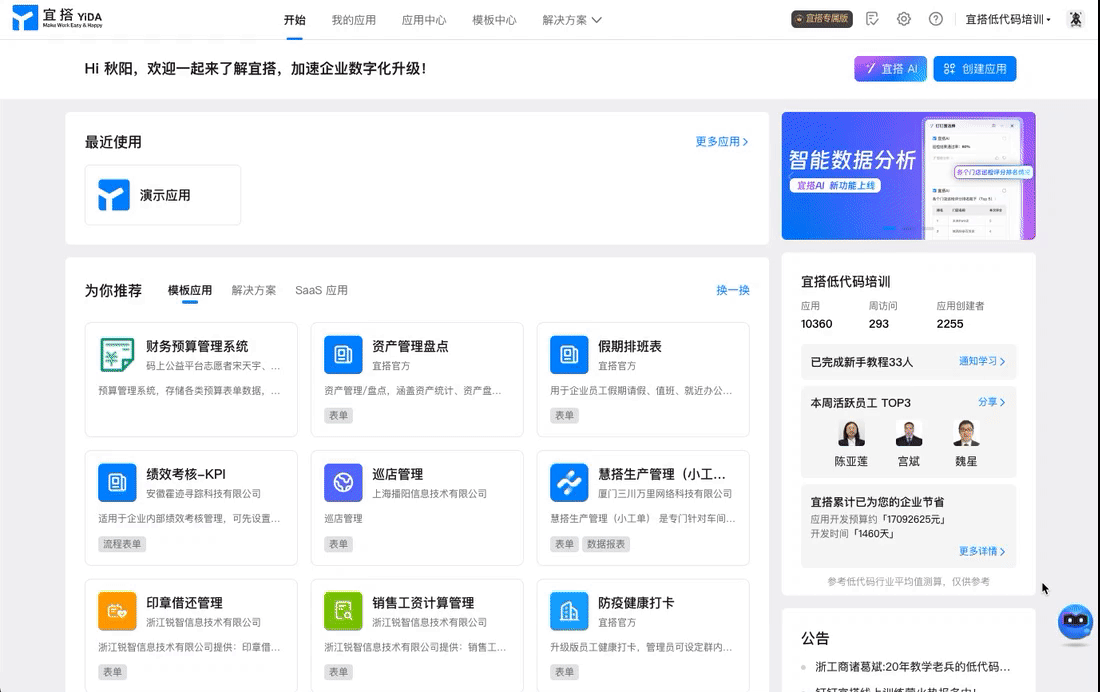Open the settings gear icon
1100x692 pixels.
(x=904, y=19)
